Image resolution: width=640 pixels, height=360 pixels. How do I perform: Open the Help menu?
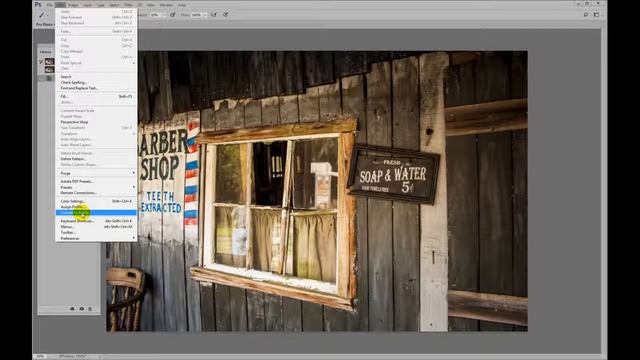182,5
